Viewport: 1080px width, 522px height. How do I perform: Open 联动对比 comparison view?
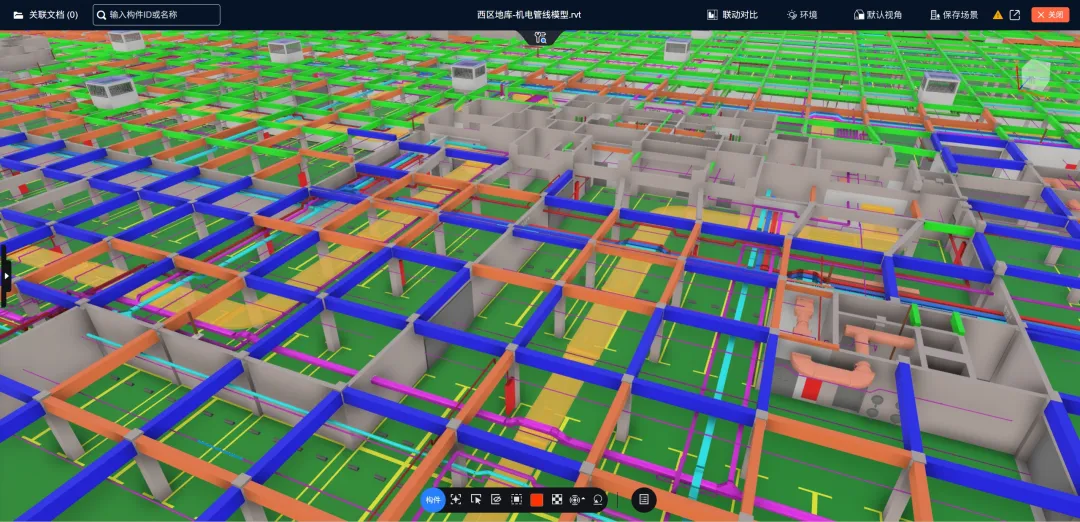point(732,15)
